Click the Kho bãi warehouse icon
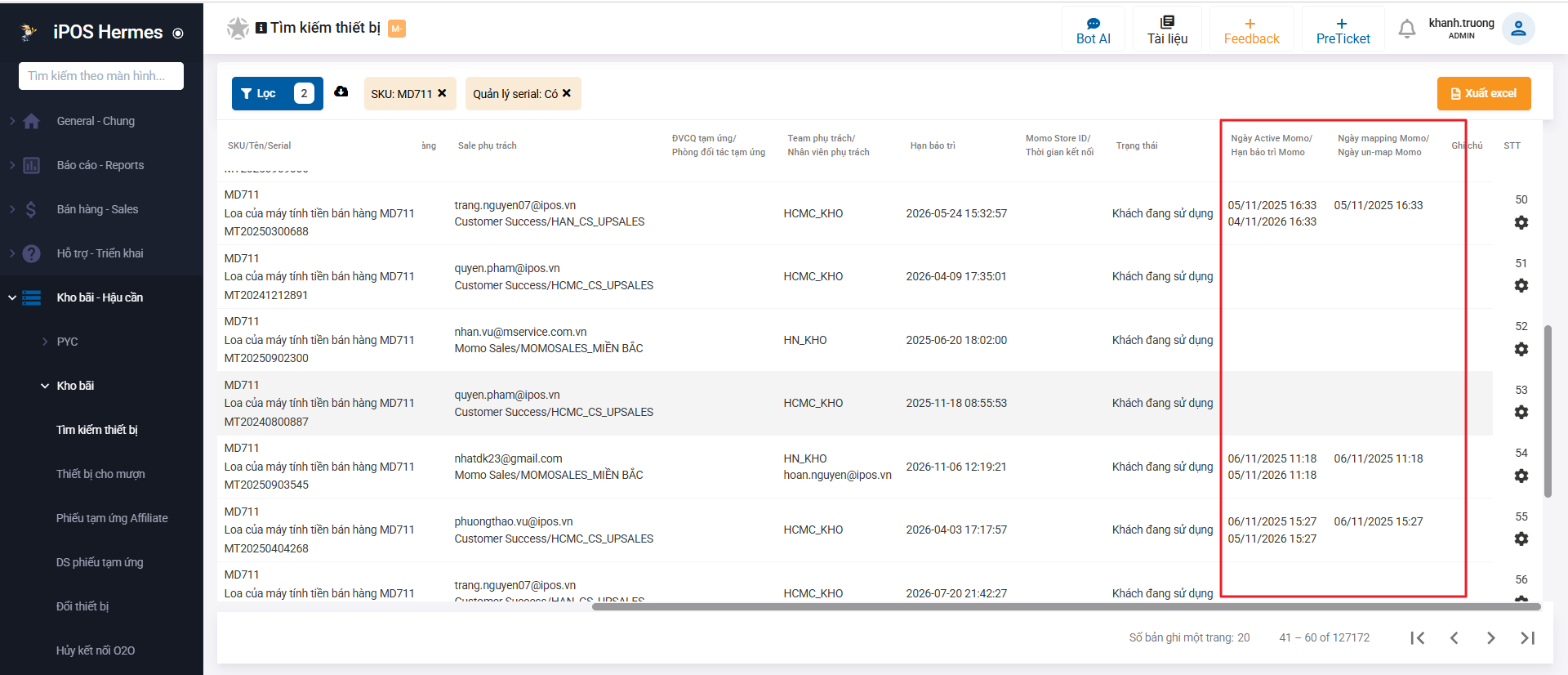Image resolution: width=1568 pixels, height=675 pixels. point(32,297)
